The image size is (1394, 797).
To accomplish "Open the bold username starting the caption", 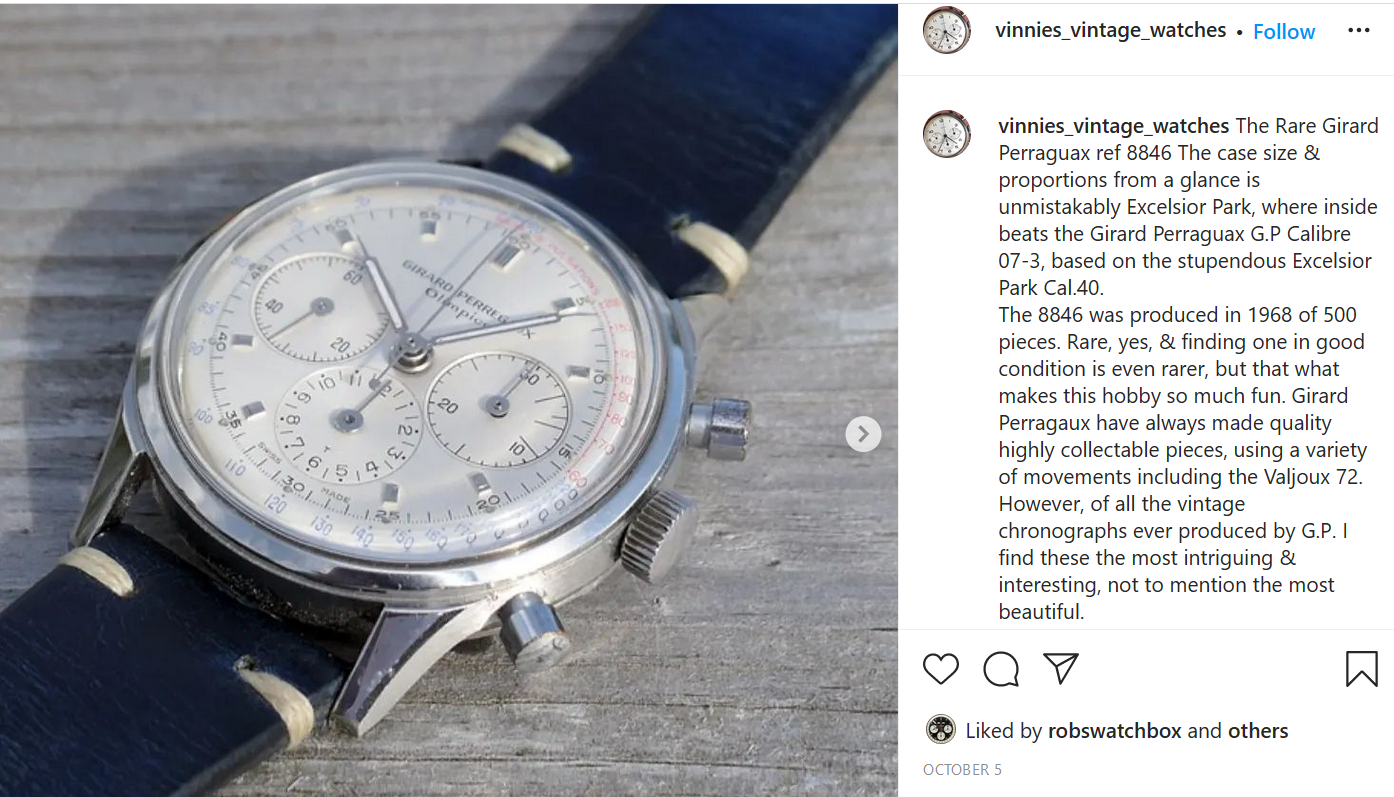I will (x=1114, y=126).
